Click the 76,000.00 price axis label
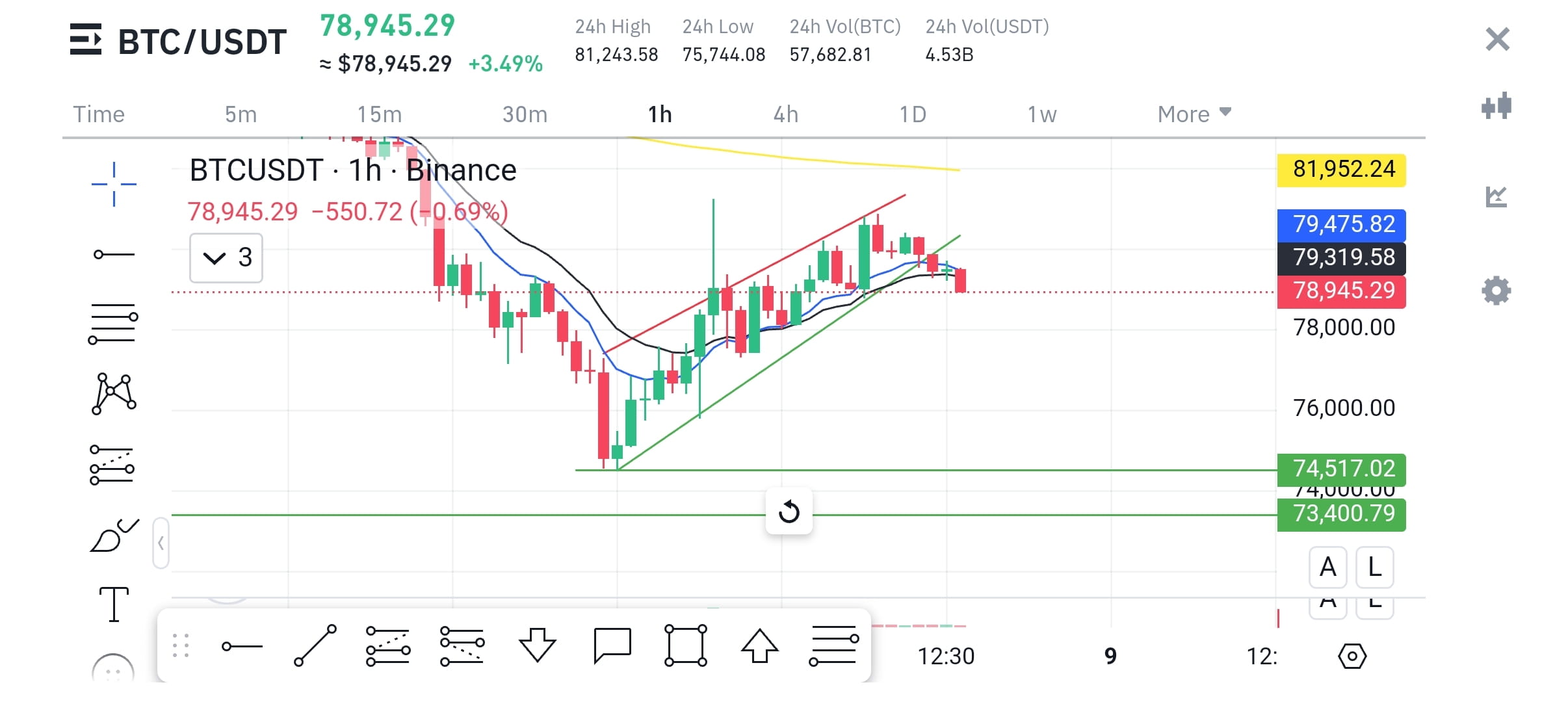This screenshot has width=1568, height=702. pos(1344,408)
